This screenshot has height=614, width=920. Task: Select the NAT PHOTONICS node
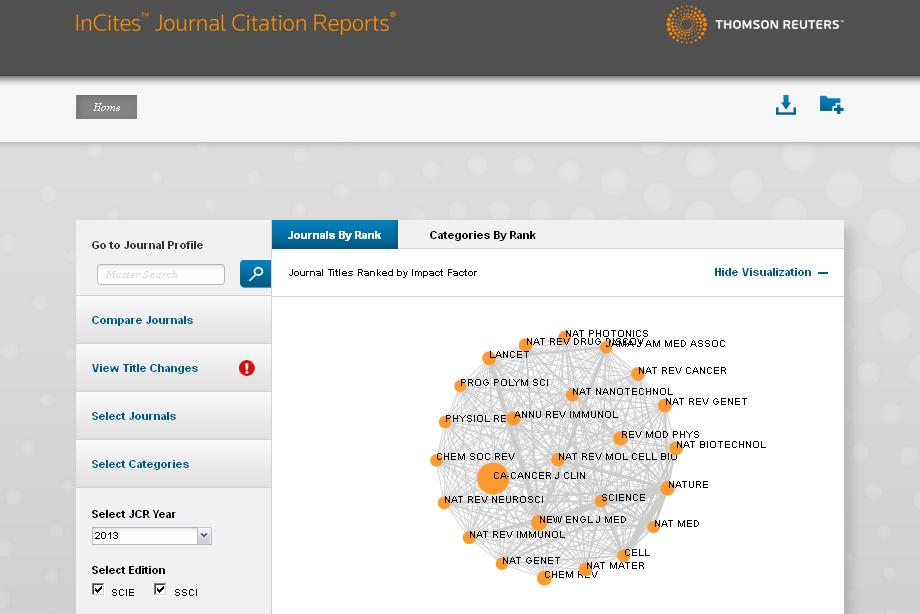pos(564,336)
